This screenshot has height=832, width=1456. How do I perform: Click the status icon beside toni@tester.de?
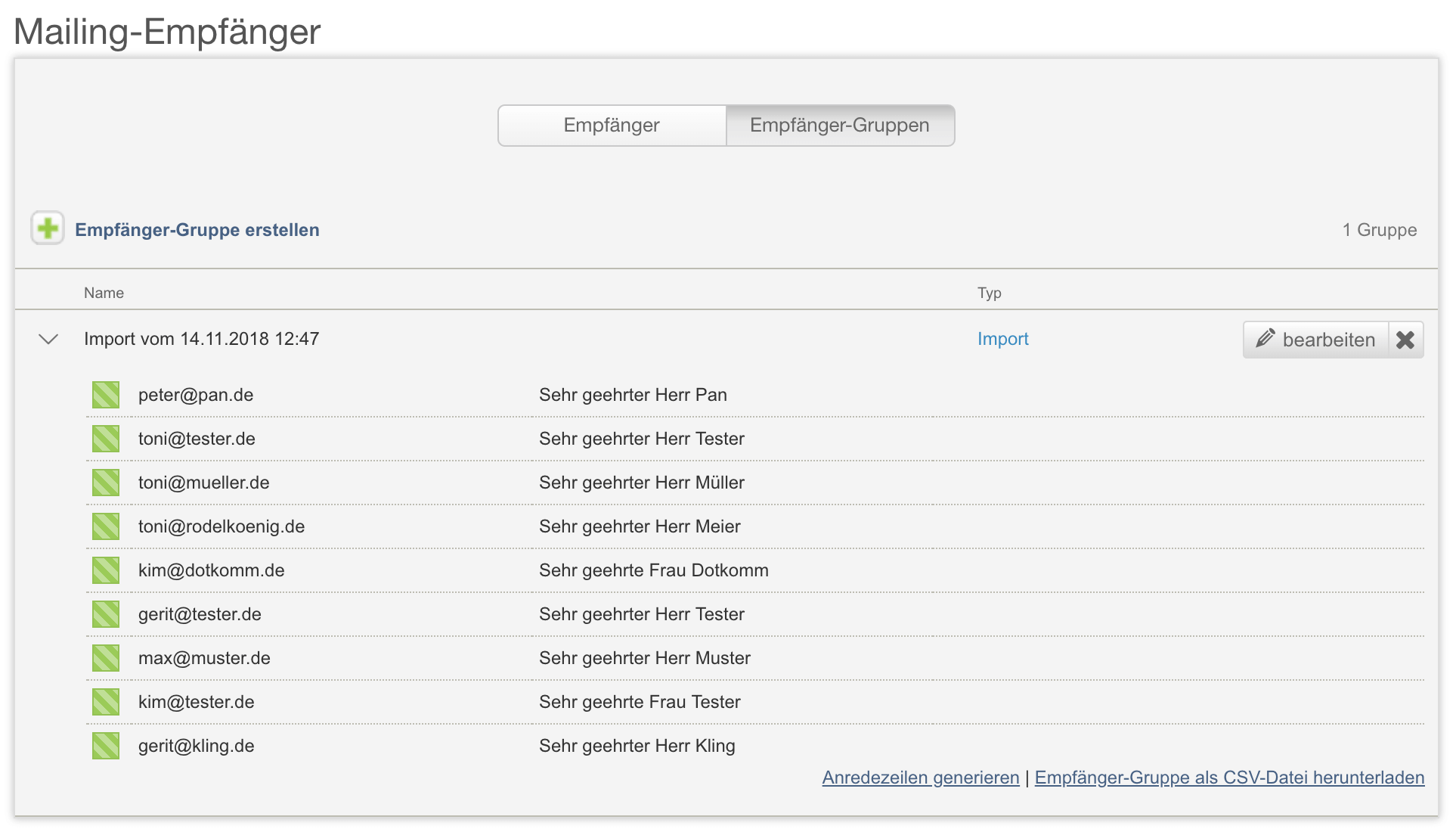pos(106,439)
